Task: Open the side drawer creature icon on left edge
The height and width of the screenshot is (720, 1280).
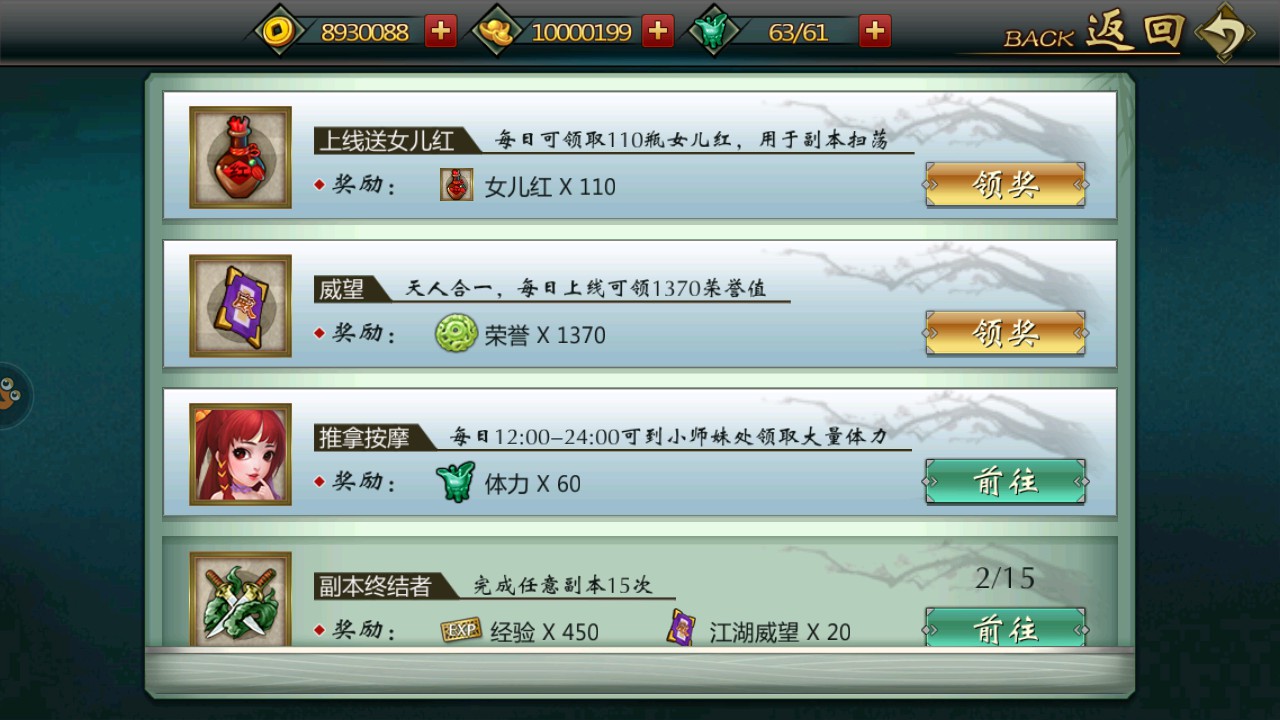Action: [x=12, y=394]
